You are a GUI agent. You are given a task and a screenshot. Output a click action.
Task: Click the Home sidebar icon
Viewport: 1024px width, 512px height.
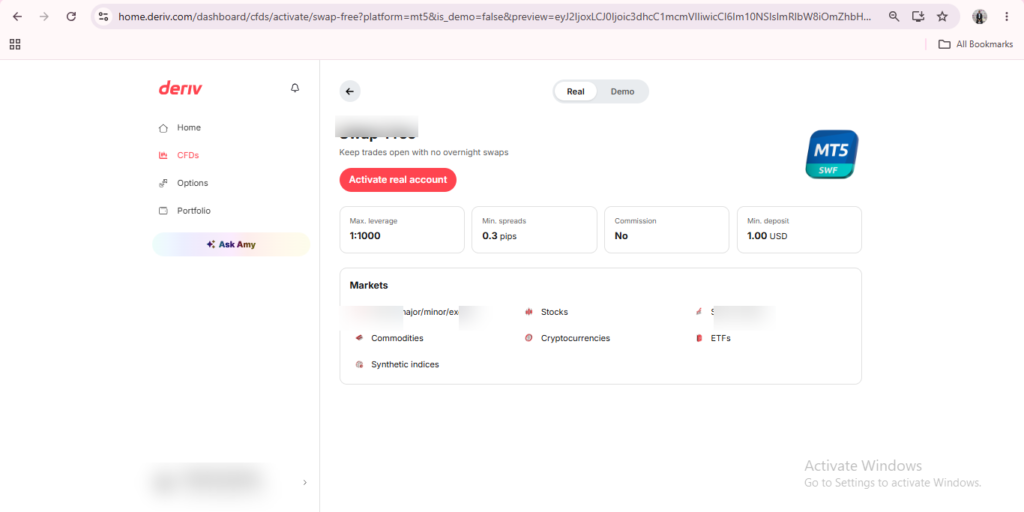(163, 128)
